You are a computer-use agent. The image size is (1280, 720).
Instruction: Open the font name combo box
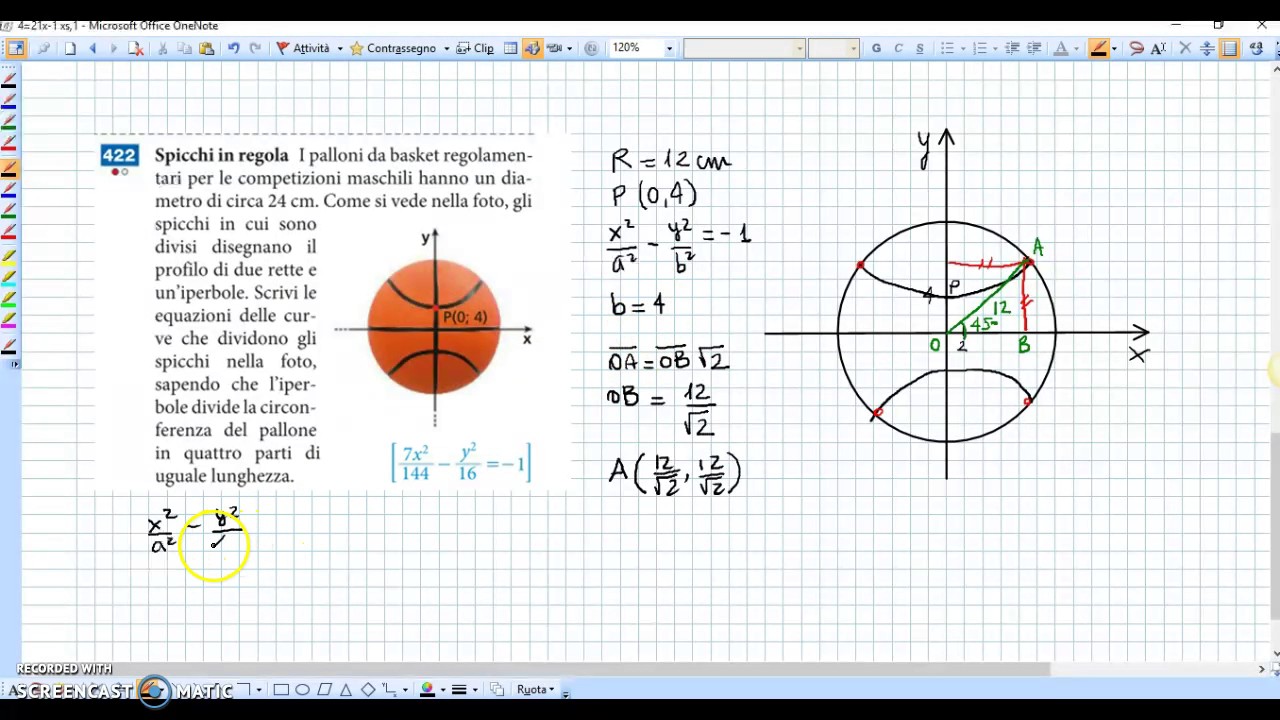pyautogui.click(x=744, y=48)
